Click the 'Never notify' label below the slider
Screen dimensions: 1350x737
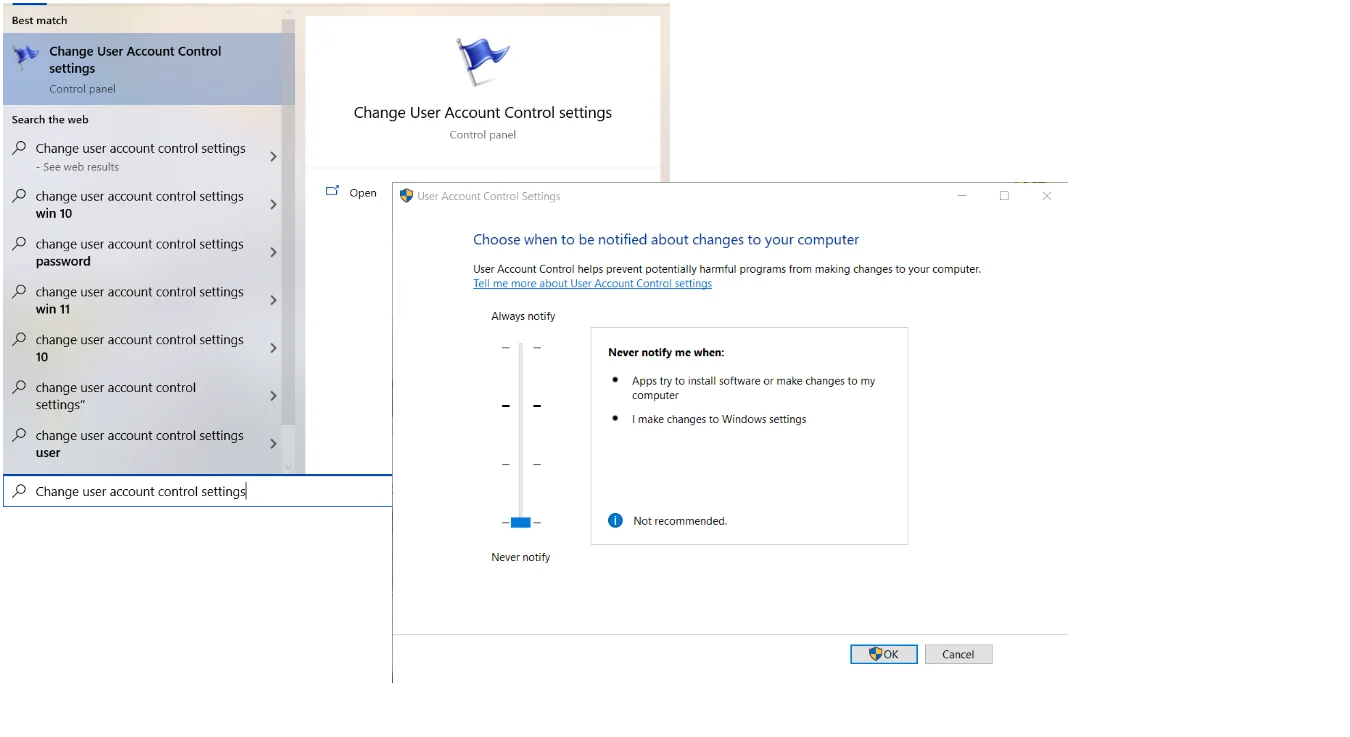click(x=521, y=557)
